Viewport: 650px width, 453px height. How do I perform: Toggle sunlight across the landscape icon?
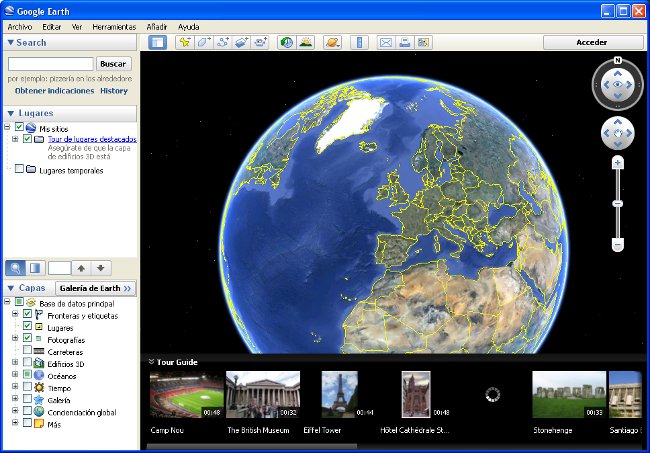point(306,42)
